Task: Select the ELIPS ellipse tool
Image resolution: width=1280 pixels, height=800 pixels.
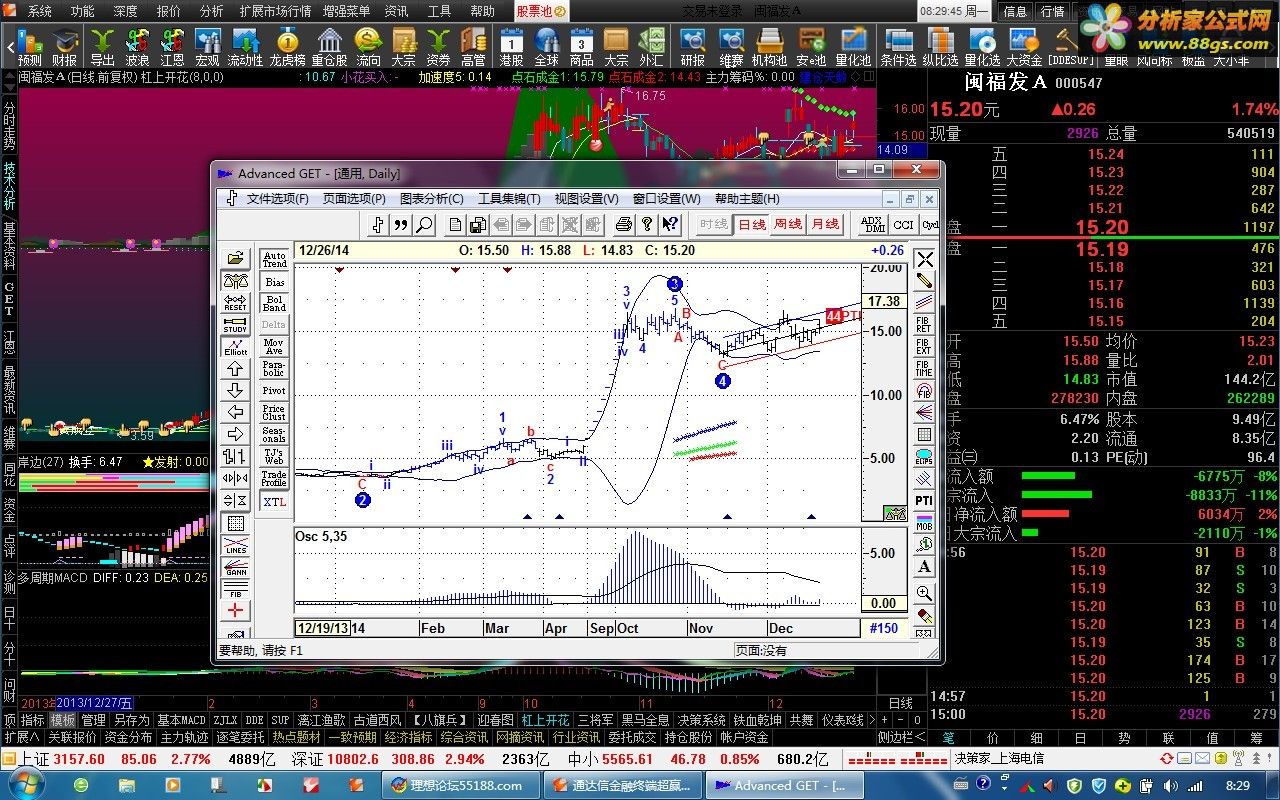Action: pos(924,457)
